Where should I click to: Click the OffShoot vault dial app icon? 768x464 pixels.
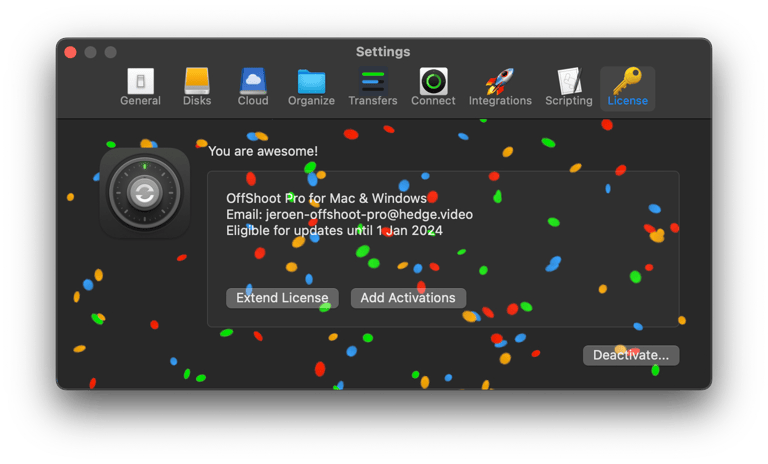(145, 193)
